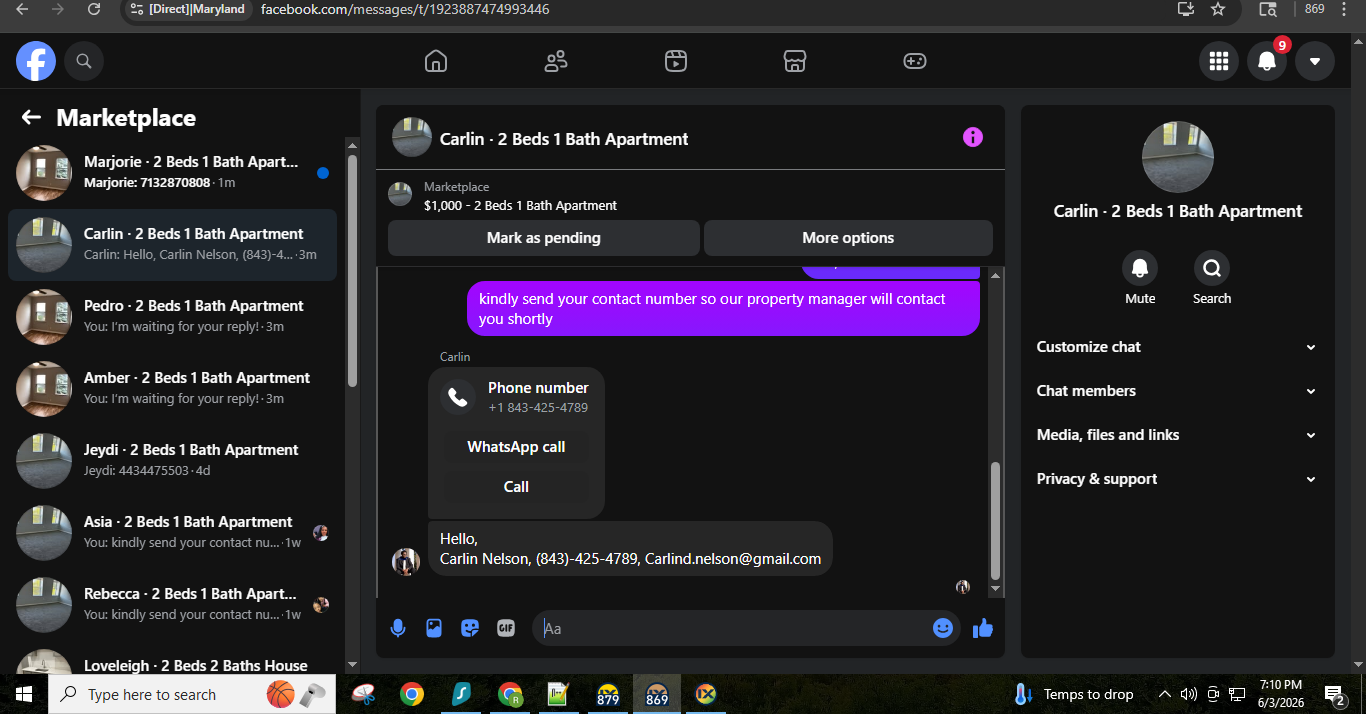Screen dimensions: 1366x714
Task: Open Marjorie's unread conversation
Action: 172,173
